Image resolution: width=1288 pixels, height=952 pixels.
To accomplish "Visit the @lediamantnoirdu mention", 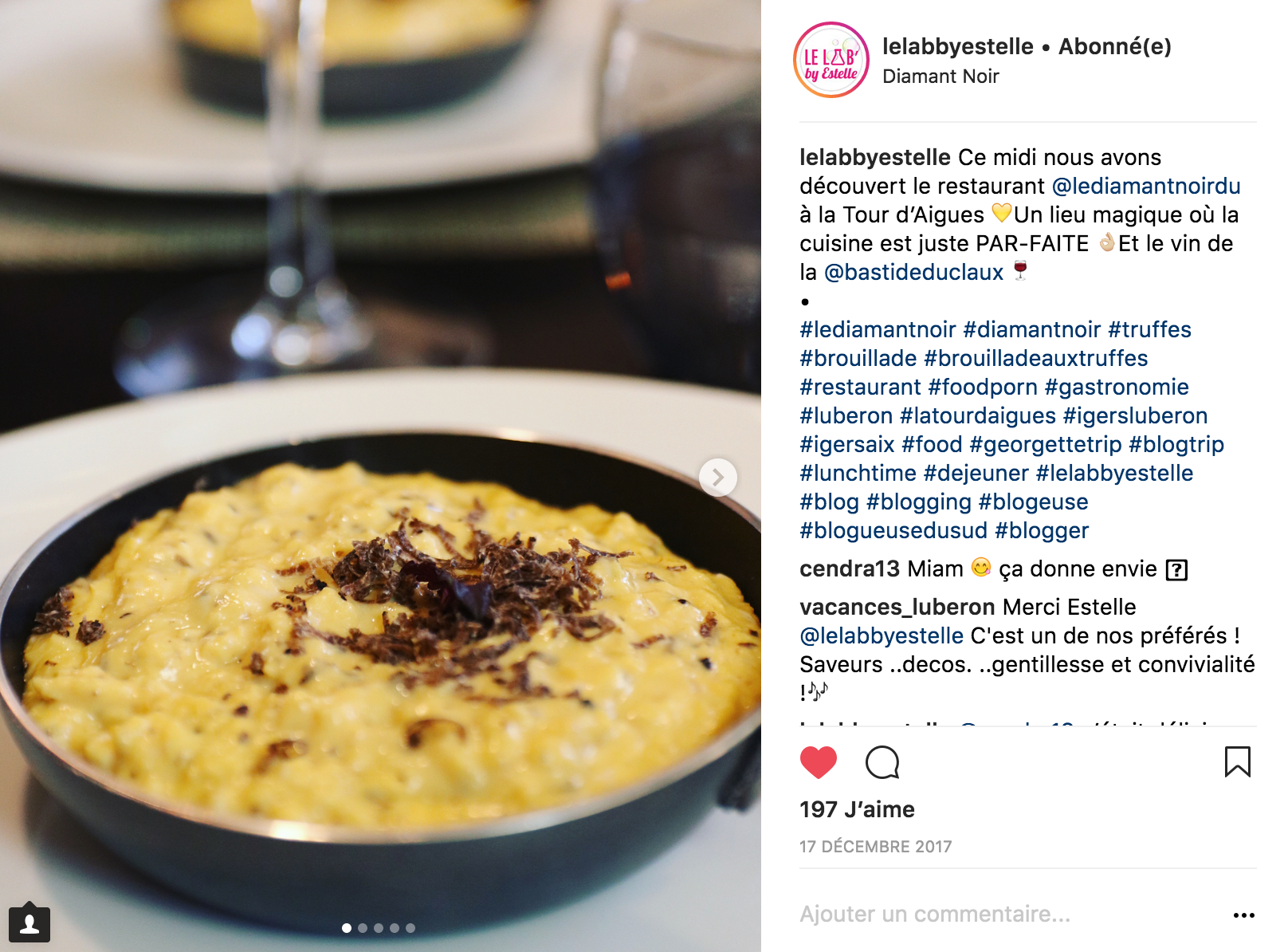I will click(1146, 186).
